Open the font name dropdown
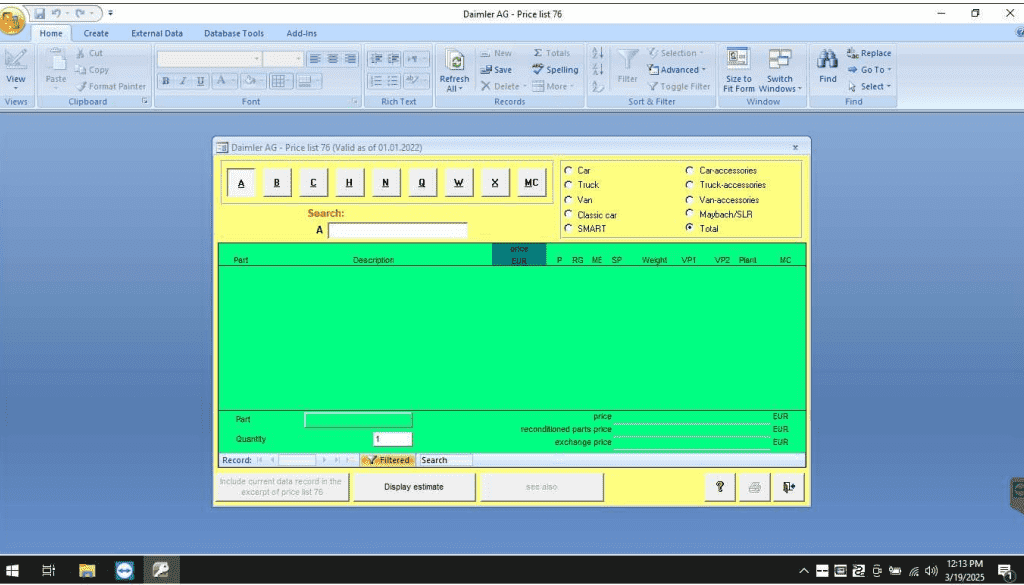The image size is (1024, 585). [257, 59]
